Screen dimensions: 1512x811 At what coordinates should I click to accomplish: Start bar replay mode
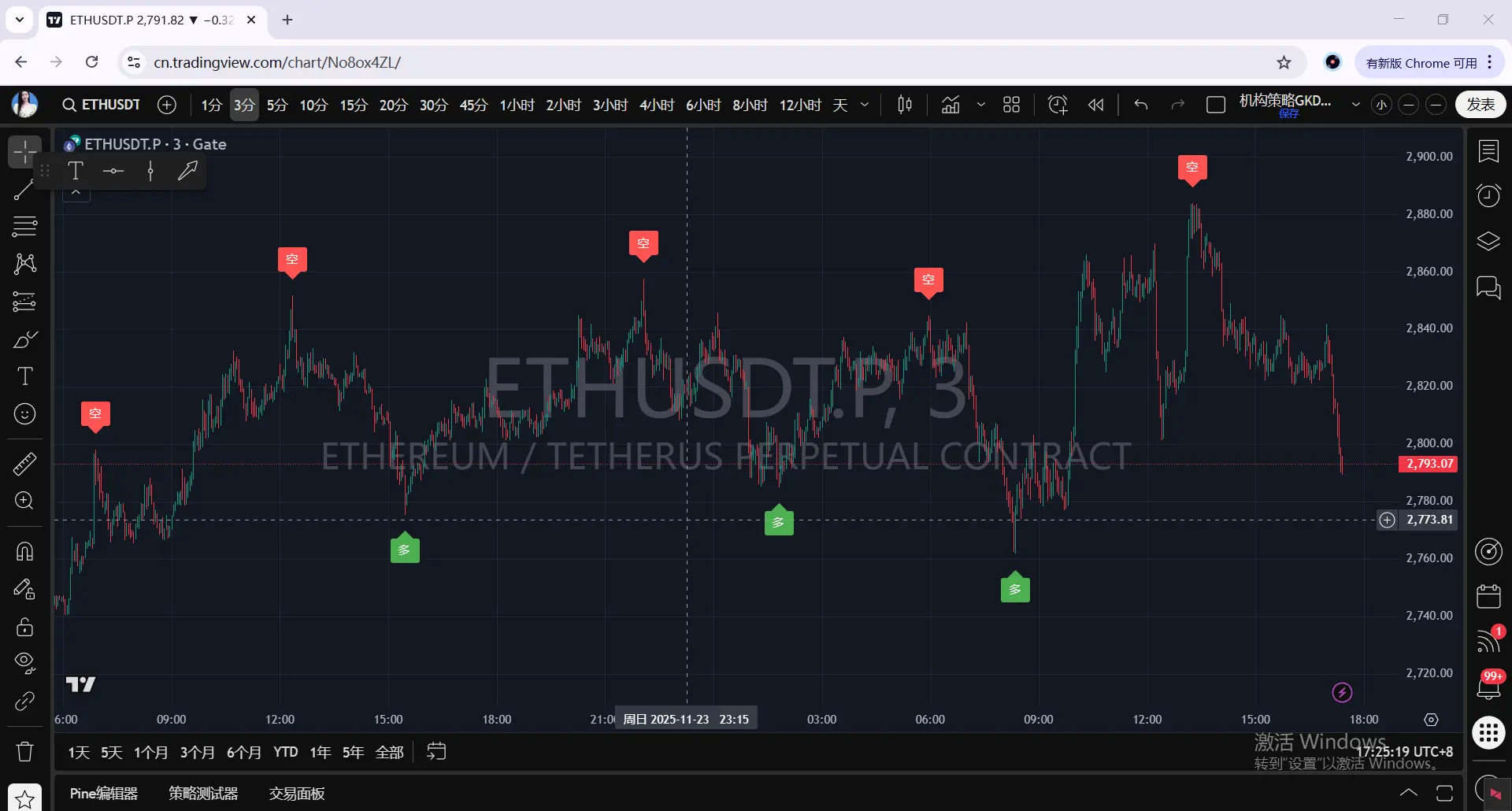click(1095, 105)
